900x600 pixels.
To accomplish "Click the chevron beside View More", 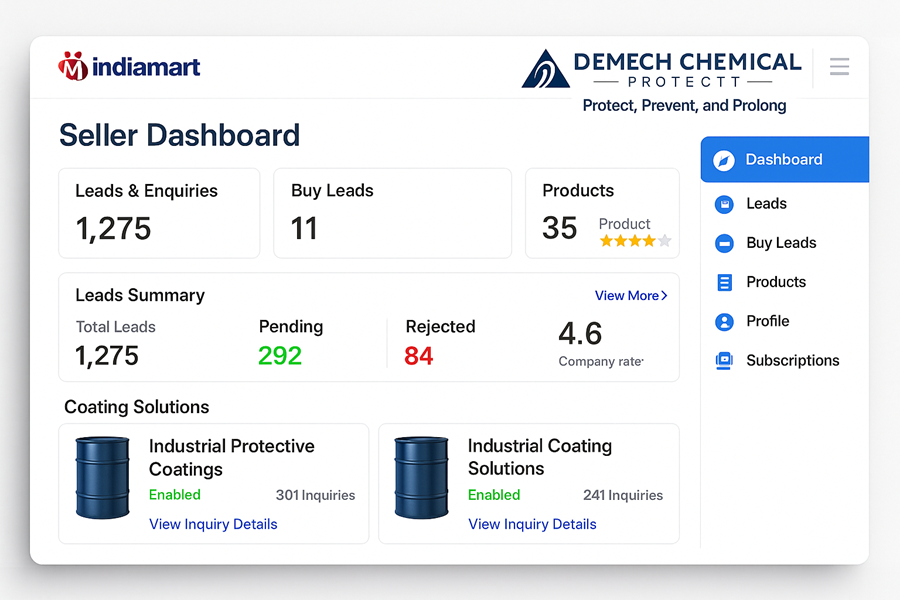I will click(x=664, y=296).
